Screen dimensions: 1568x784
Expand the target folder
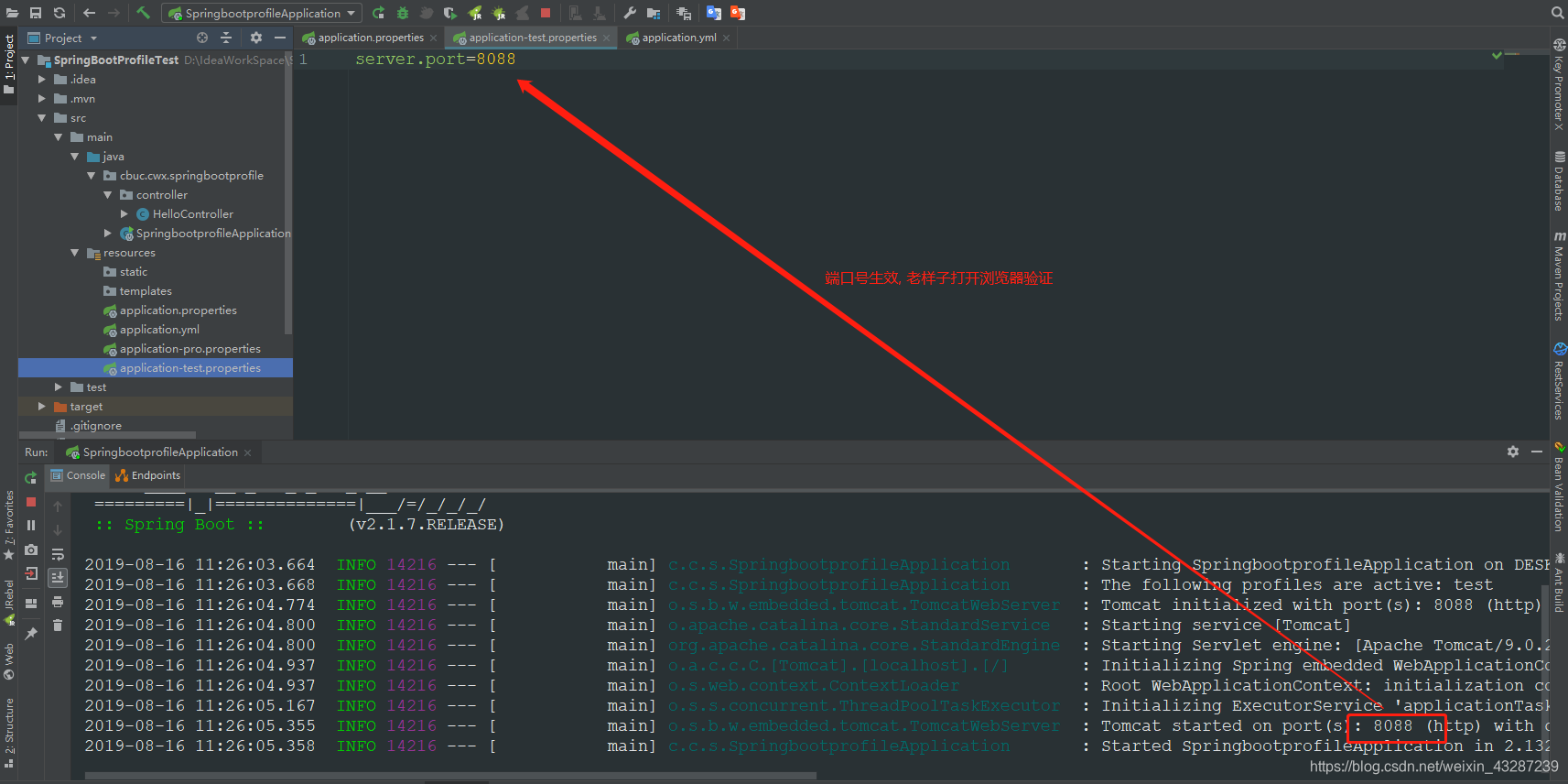41,407
